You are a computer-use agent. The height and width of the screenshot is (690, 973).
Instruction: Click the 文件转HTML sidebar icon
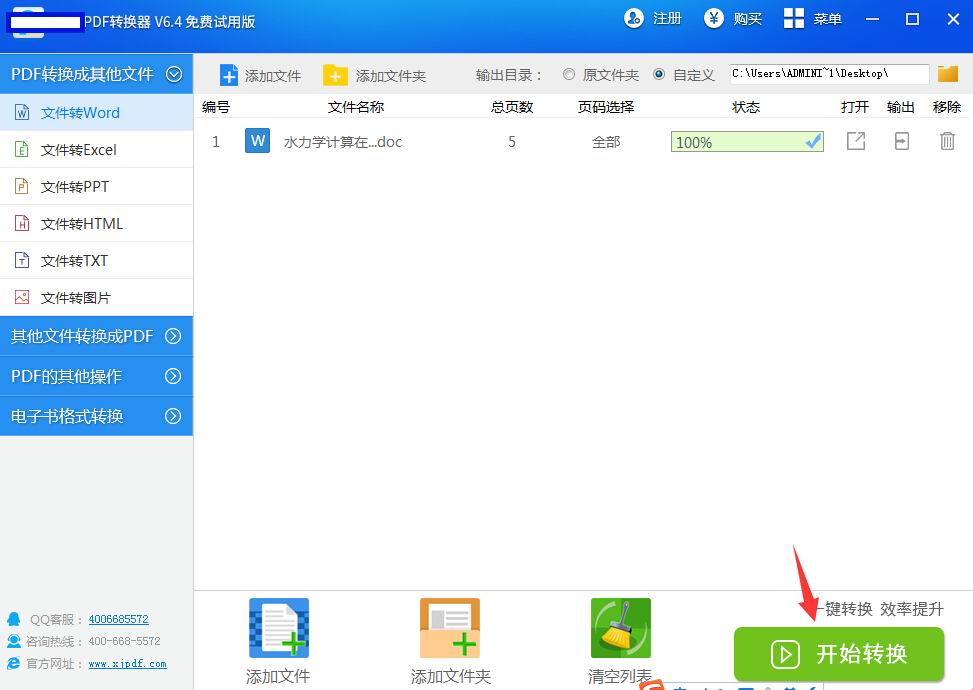point(22,223)
